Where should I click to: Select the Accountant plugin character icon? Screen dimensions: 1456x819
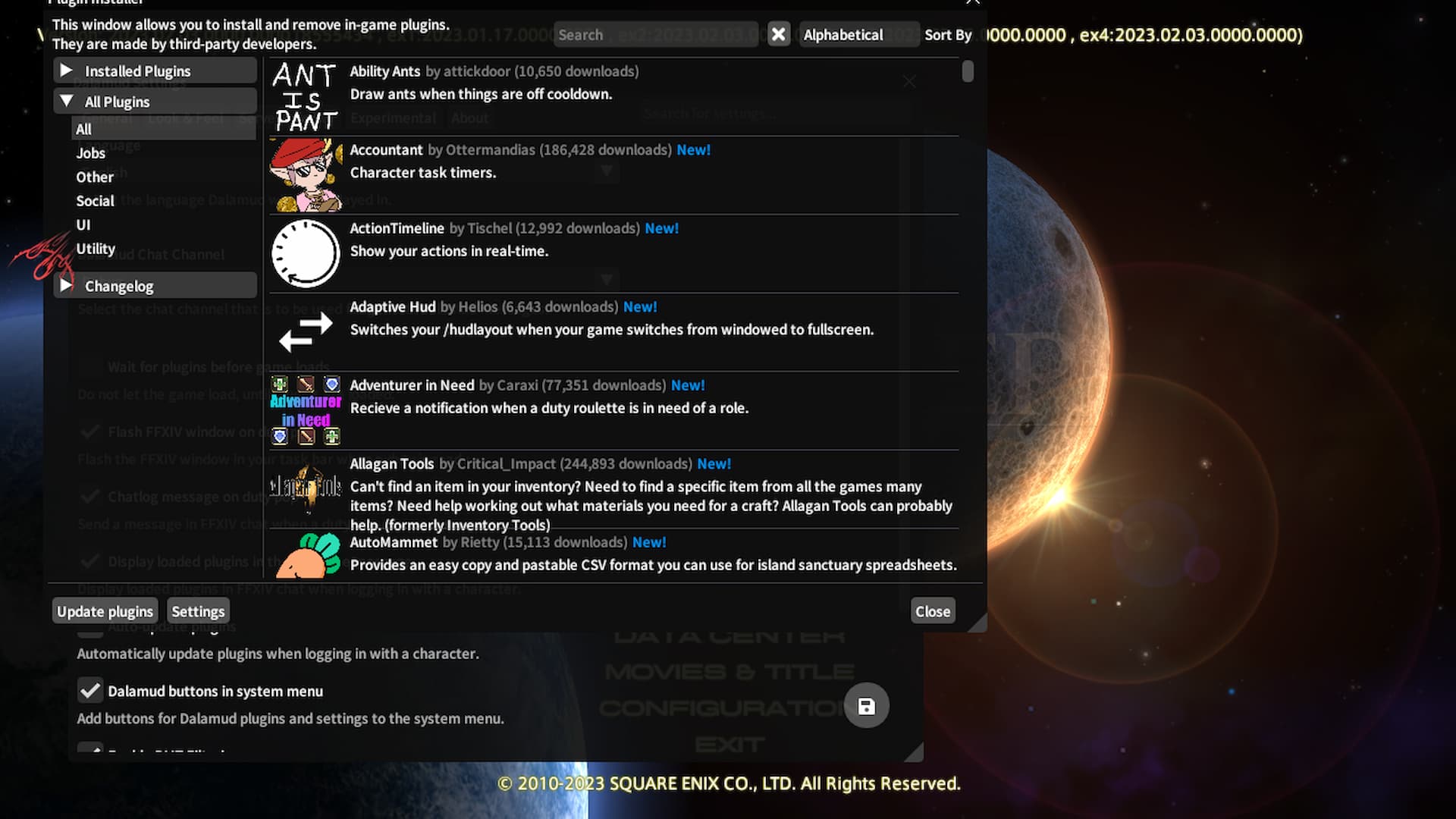pos(306,175)
